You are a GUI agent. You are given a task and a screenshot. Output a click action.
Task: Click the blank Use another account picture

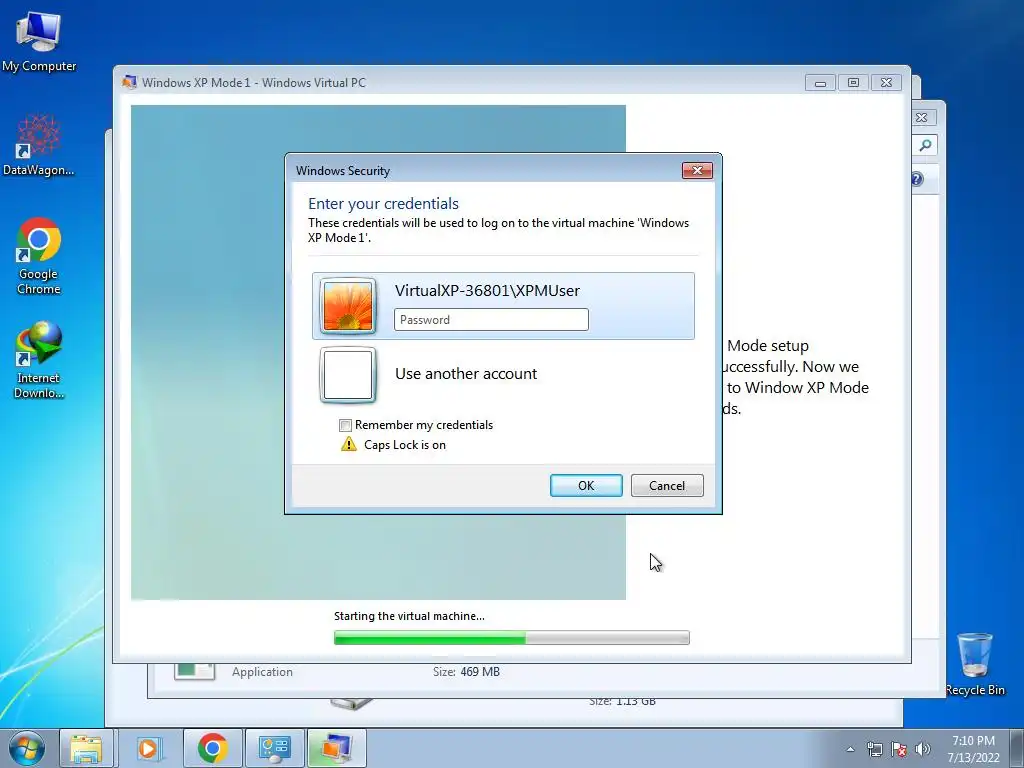pos(348,374)
